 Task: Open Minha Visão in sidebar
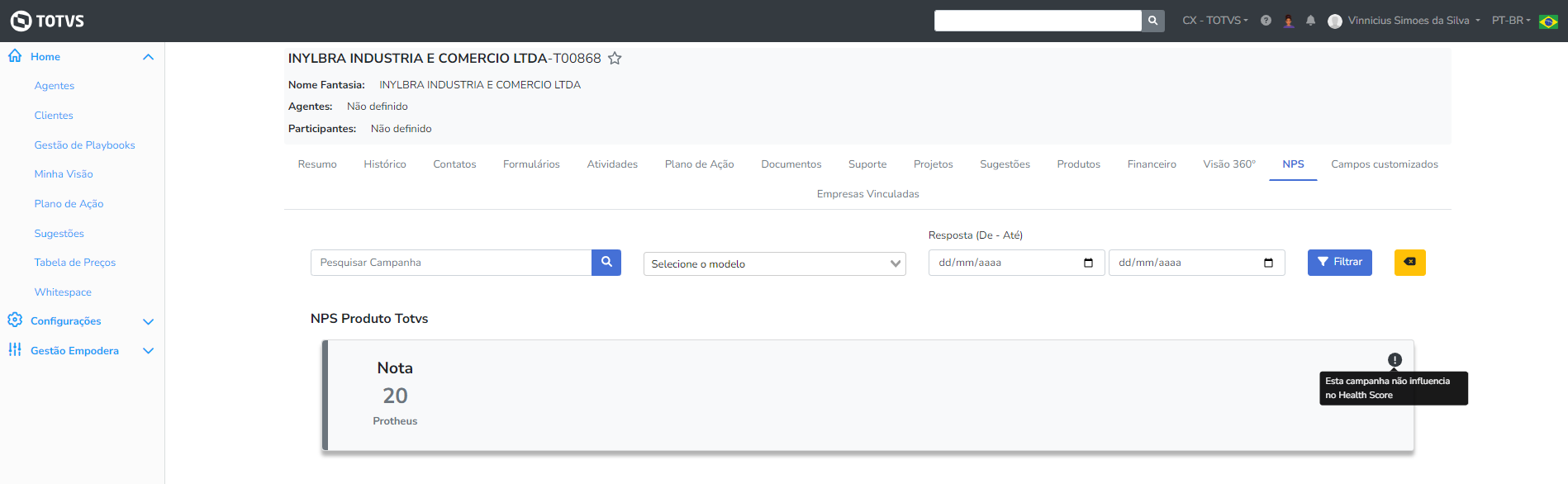tap(64, 174)
